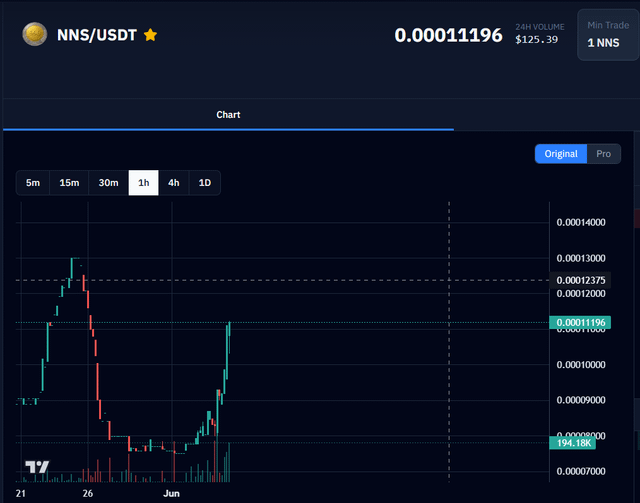This screenshot has width=640, height=503.
Task: Click the 0.00007000 price axis value
Action: coord(581,471)
